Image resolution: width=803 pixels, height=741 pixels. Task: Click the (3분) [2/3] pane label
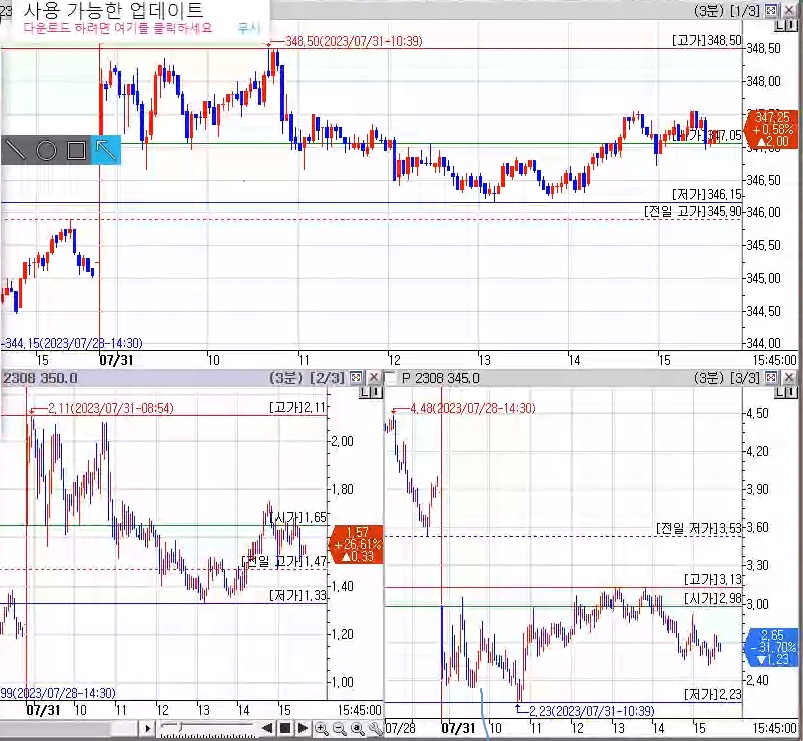pyautogui.click(x=307, y=378)
